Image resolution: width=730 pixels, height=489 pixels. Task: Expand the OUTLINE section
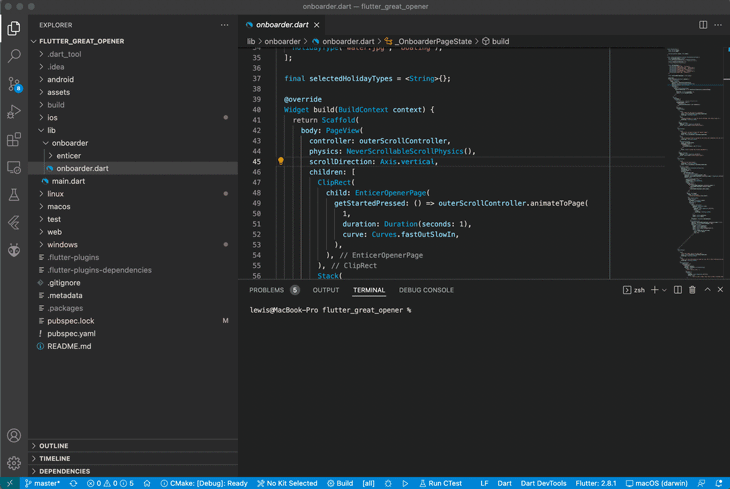click(x=54, y=446)
